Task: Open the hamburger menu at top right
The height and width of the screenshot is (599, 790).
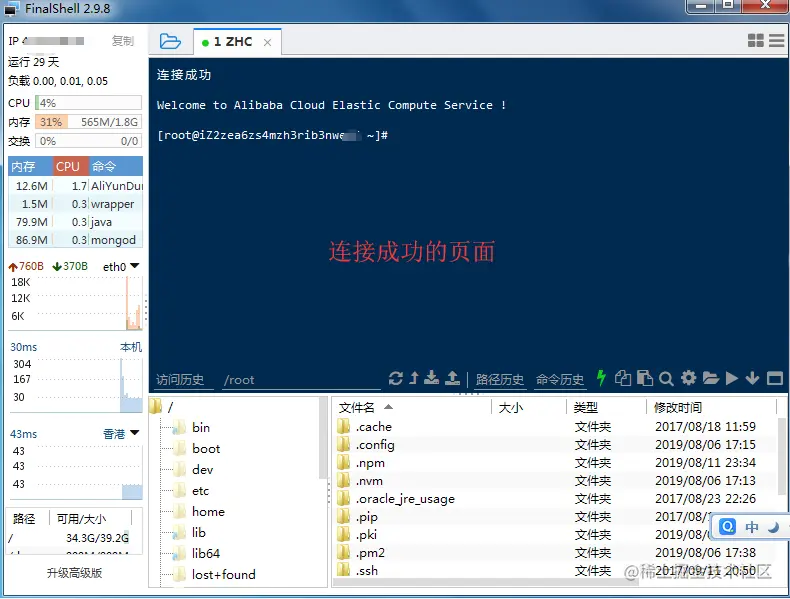Action: click(776, 41)
